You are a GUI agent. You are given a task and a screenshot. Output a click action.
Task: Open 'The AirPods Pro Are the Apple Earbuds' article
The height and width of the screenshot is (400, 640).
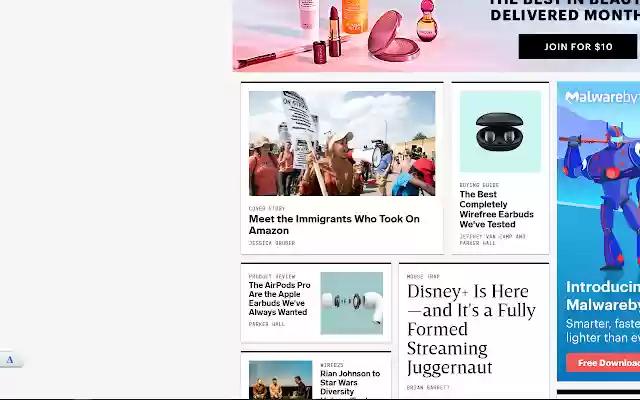[280, 298]
